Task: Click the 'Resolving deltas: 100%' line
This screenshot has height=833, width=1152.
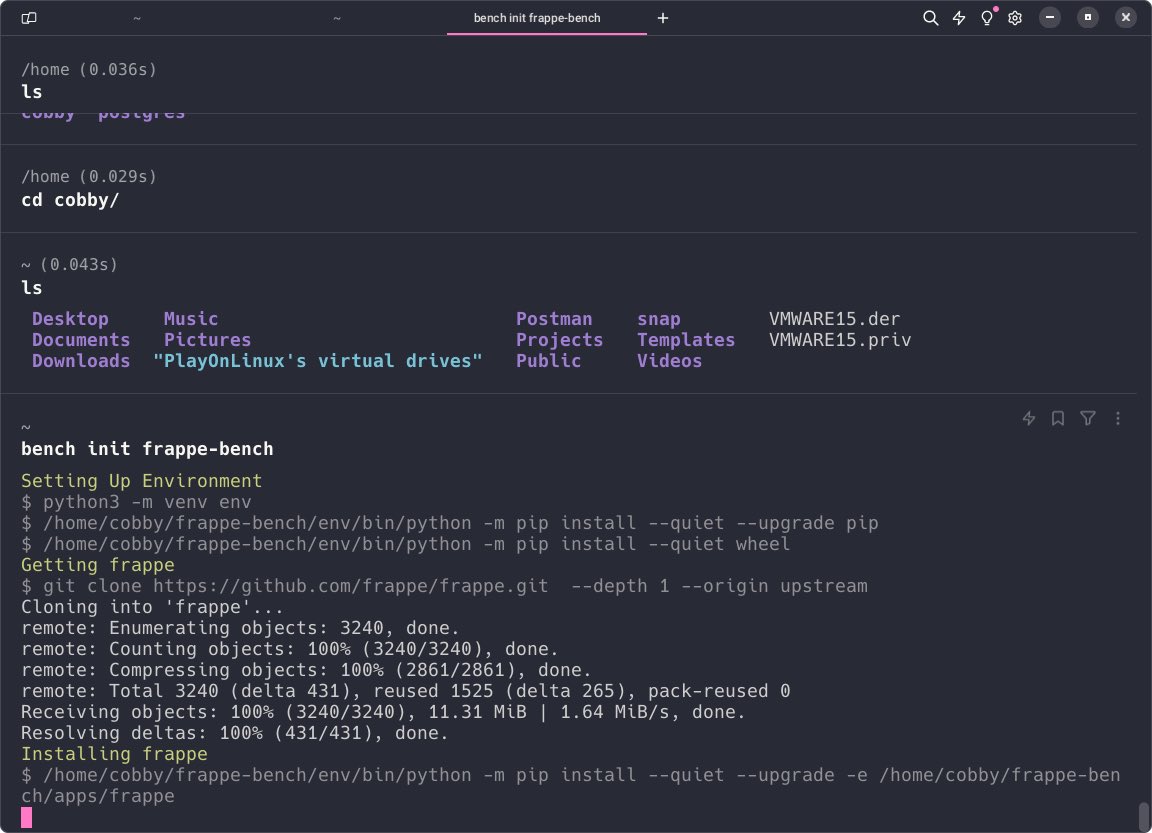Action: [234, 733]
